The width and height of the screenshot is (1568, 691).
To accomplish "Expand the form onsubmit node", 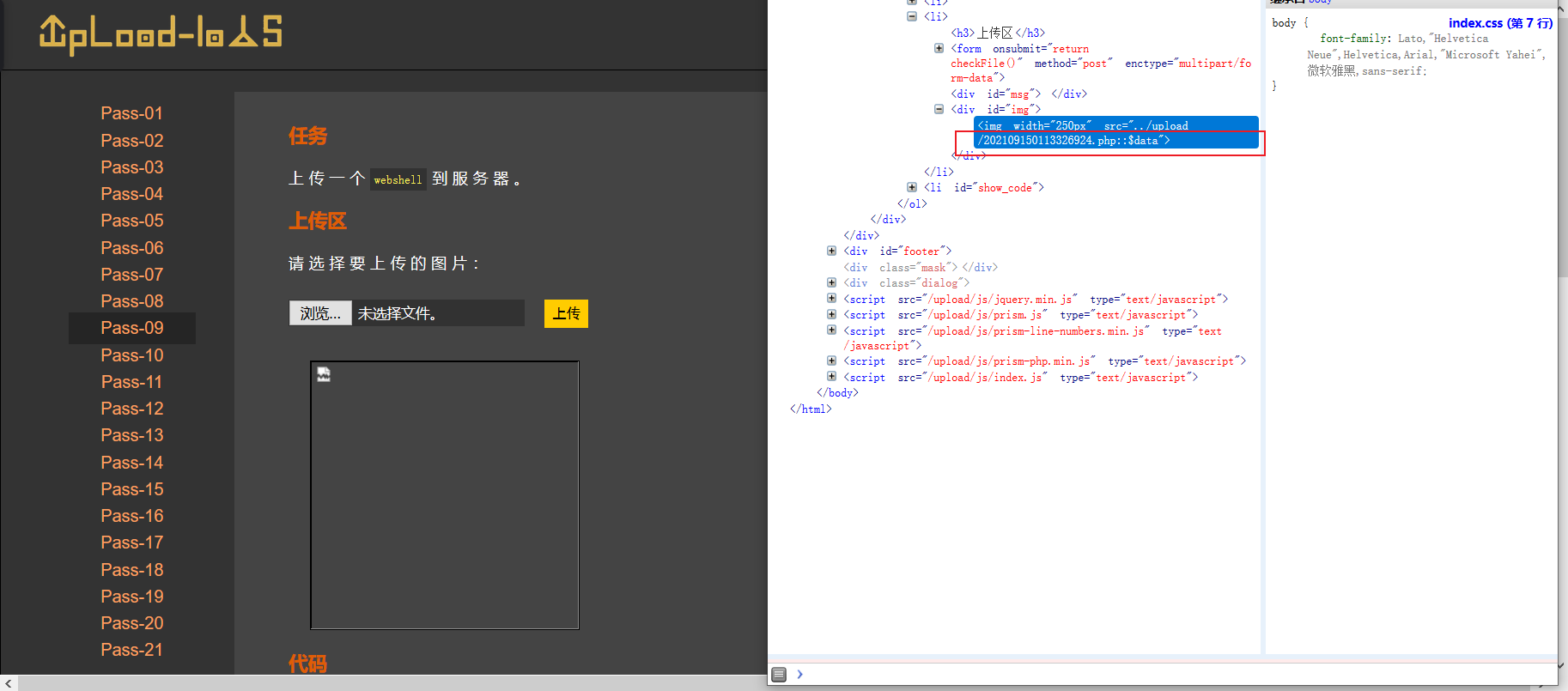I will click(x=939, y=48).
